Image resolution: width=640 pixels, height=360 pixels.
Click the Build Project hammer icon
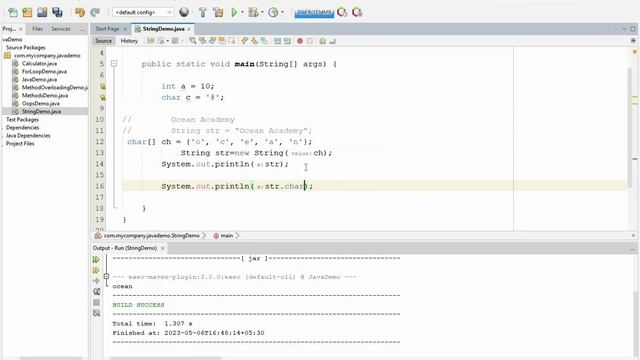(x=202, y=12)
